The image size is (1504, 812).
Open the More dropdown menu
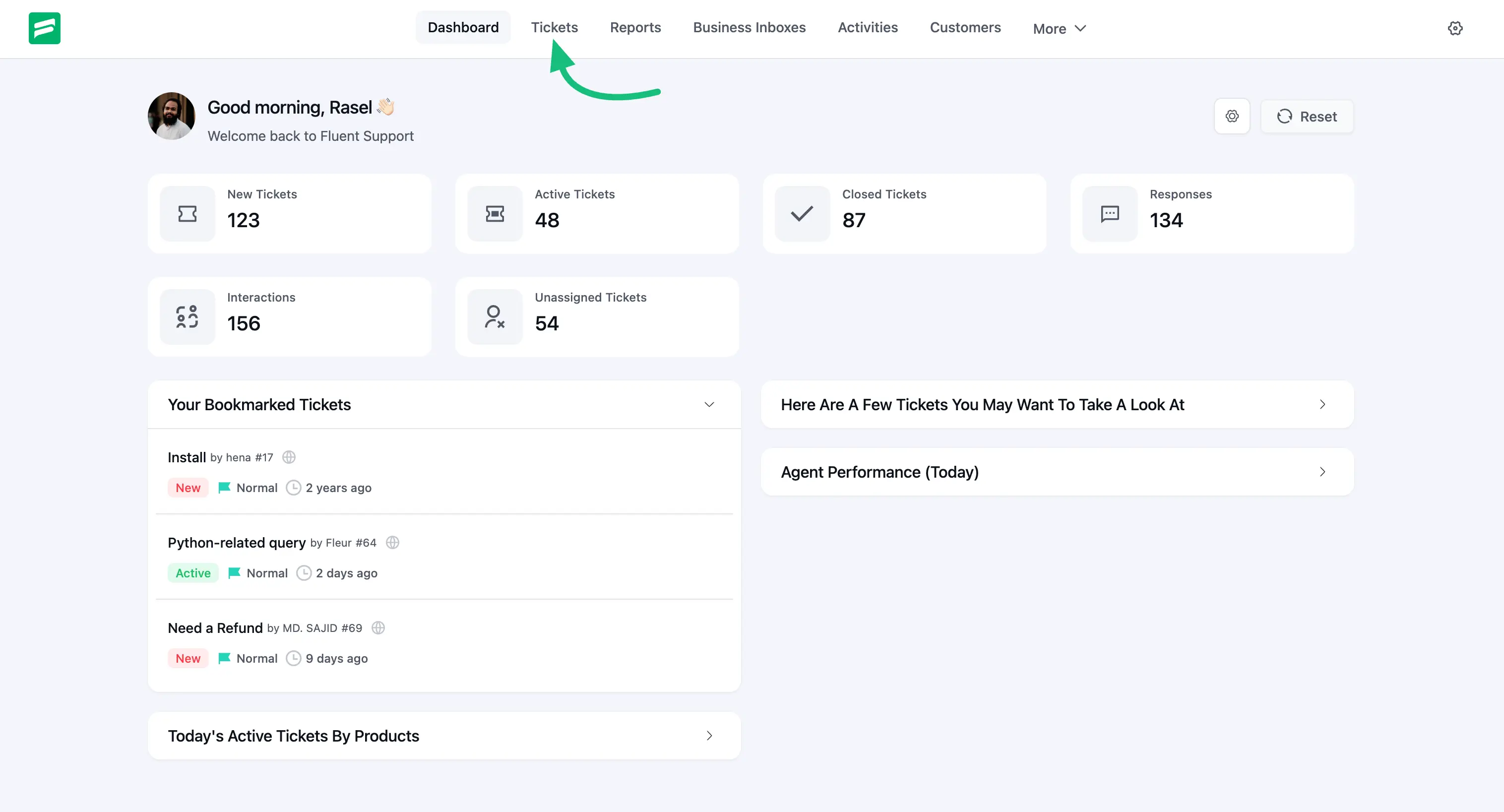tap(1059, 28)
